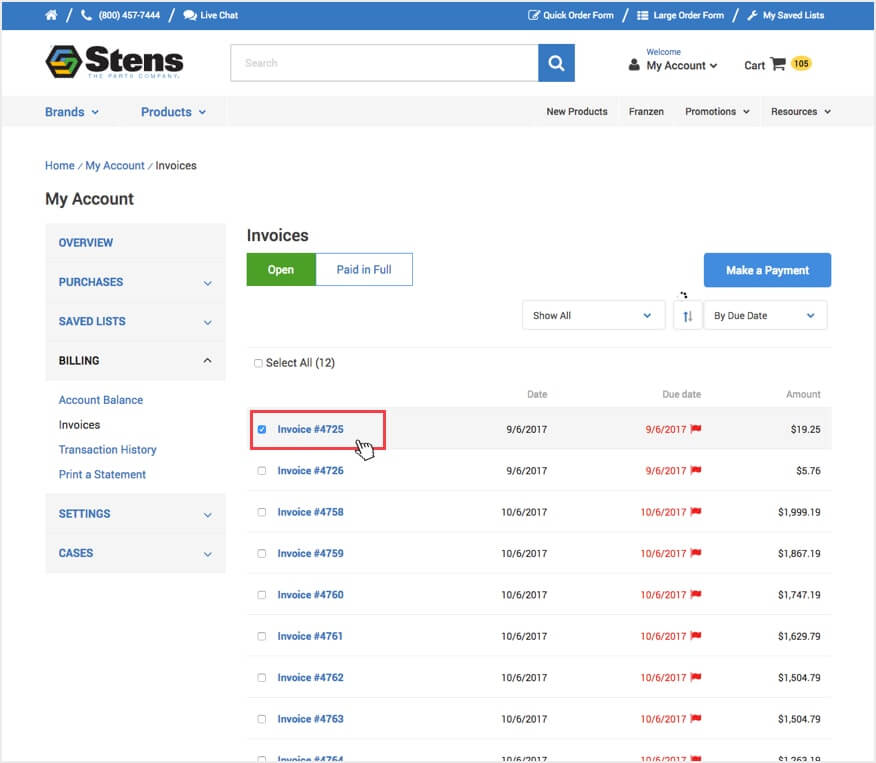
Task: Click the Make a Payment button
Action: pyautogui.click(x=767, y=270)
